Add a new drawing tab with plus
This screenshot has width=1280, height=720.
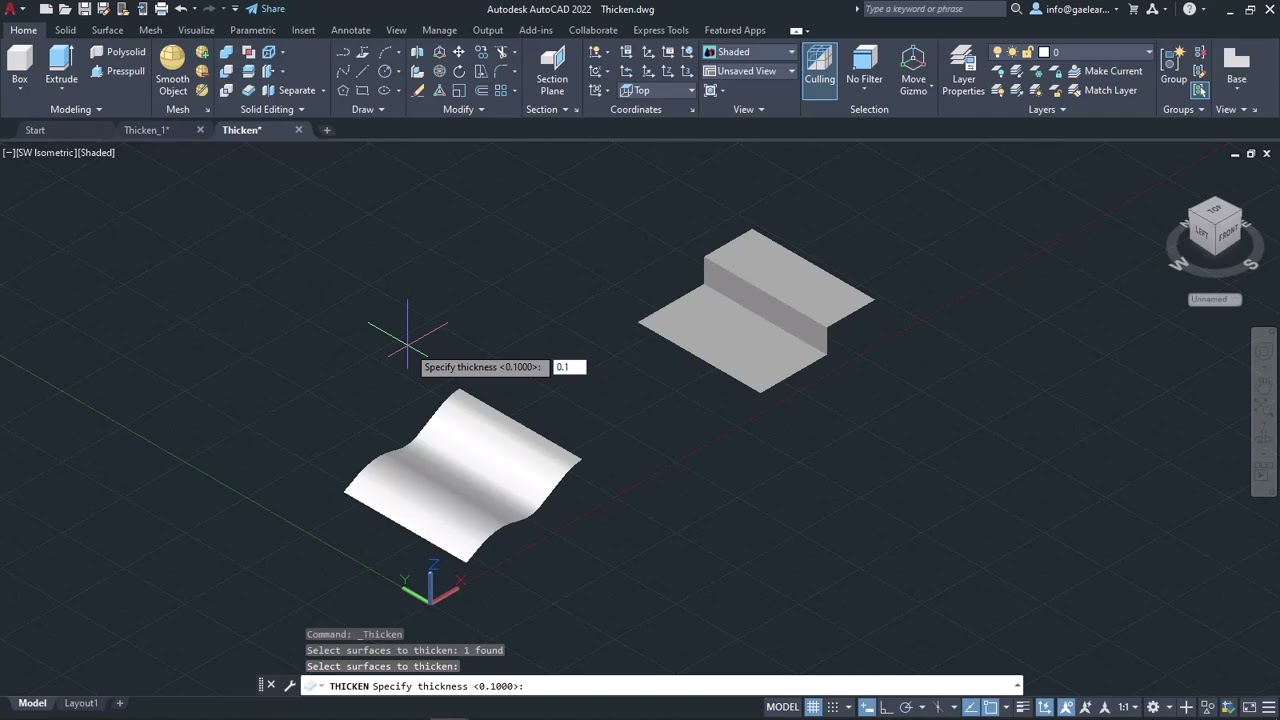(326, 130)
